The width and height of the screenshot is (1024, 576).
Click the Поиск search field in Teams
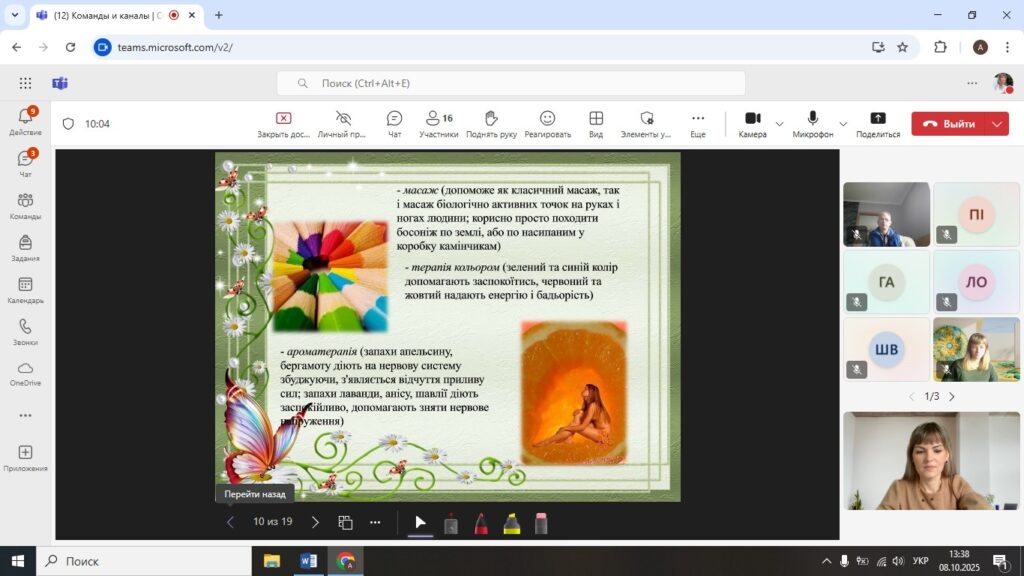point(510,83)
